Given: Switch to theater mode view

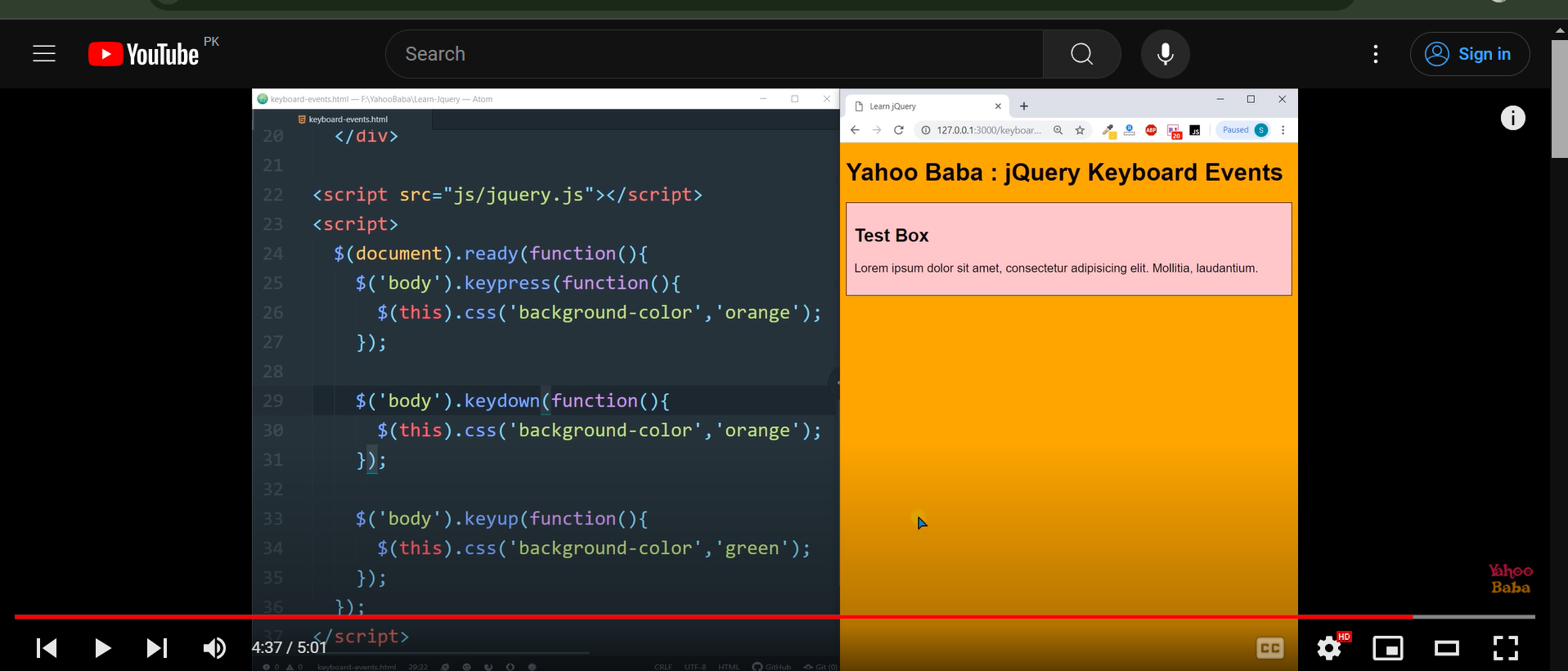Looking at the screenshot, I should point(1446,648).
